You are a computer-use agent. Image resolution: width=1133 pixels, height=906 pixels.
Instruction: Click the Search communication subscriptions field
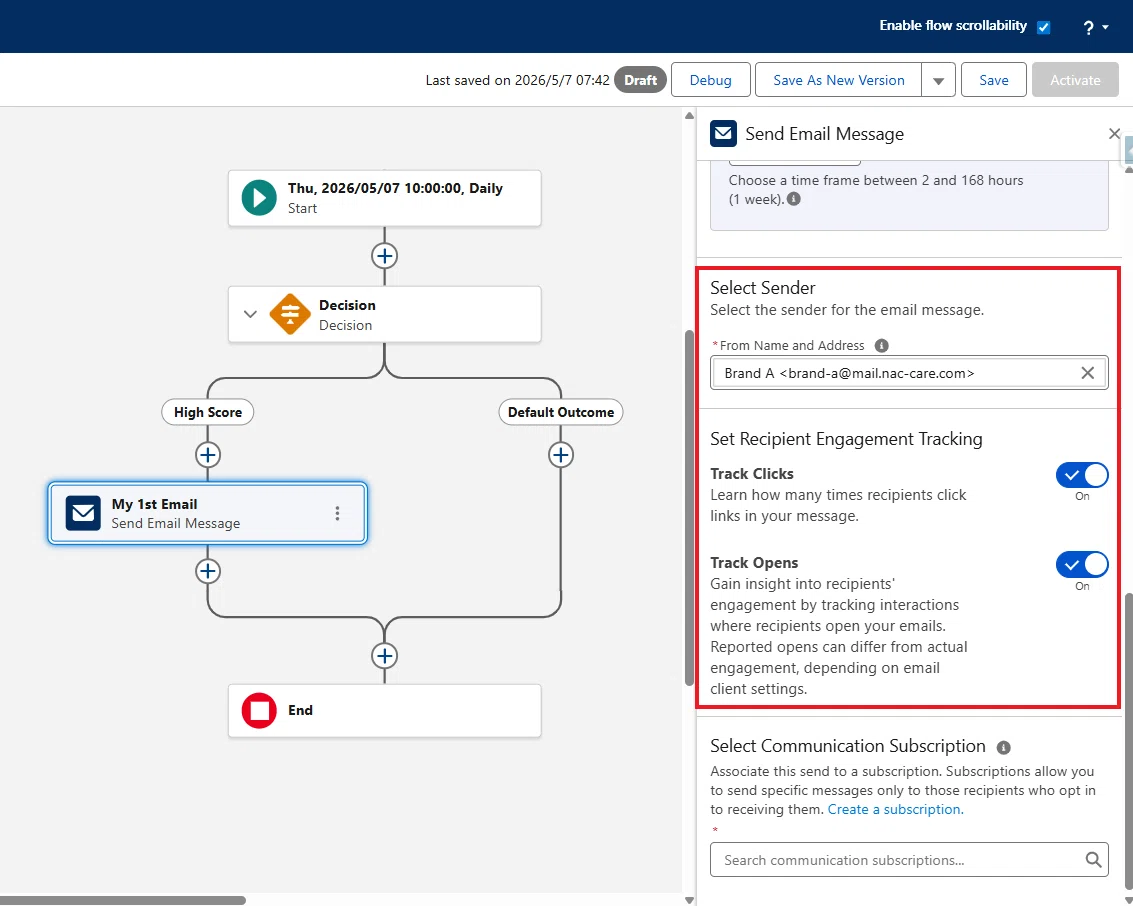point(909,860)
